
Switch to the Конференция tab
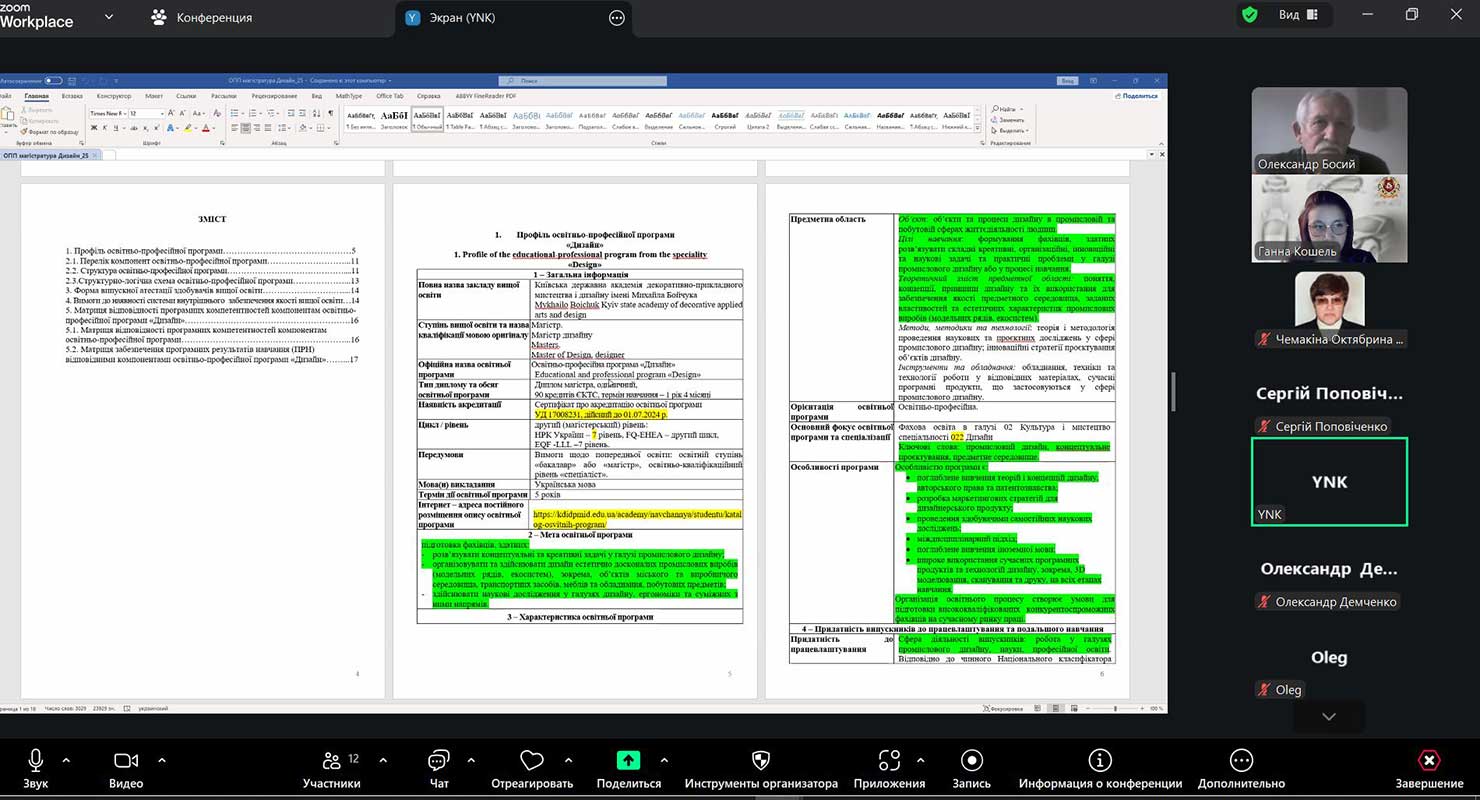pos(201,17)
